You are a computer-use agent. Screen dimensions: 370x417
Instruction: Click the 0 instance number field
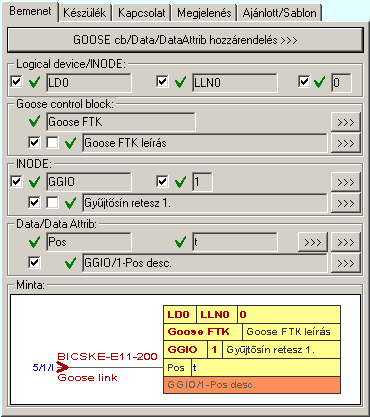pyautogui.click(x=341, y=83)
